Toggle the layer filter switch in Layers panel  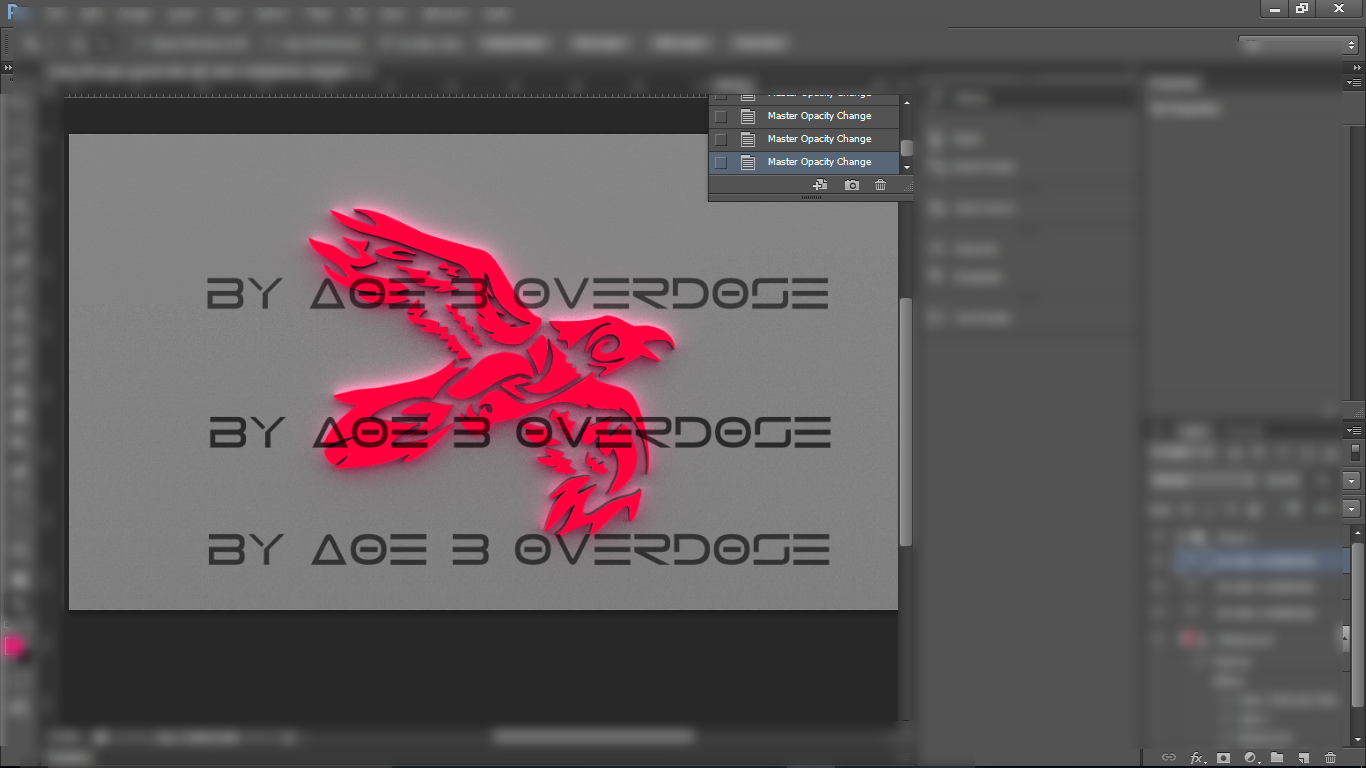1355,452
